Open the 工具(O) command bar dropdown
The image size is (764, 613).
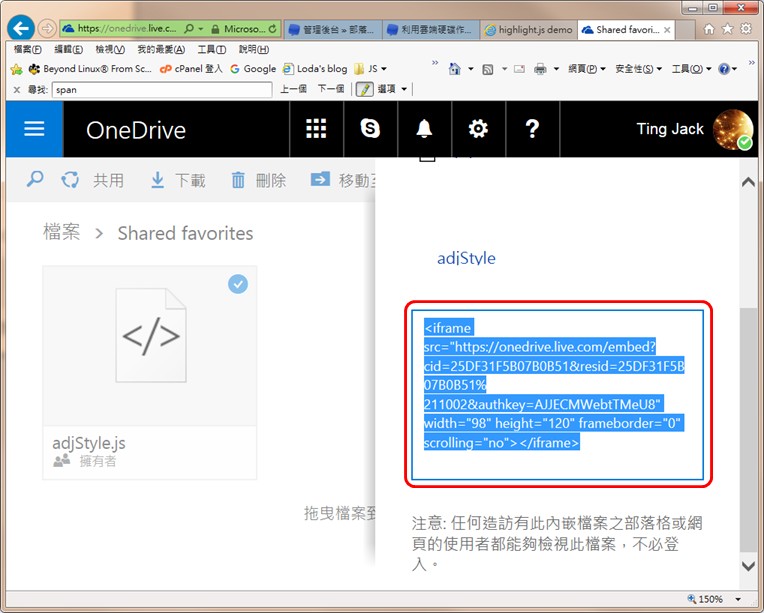[x=691, y=69]
